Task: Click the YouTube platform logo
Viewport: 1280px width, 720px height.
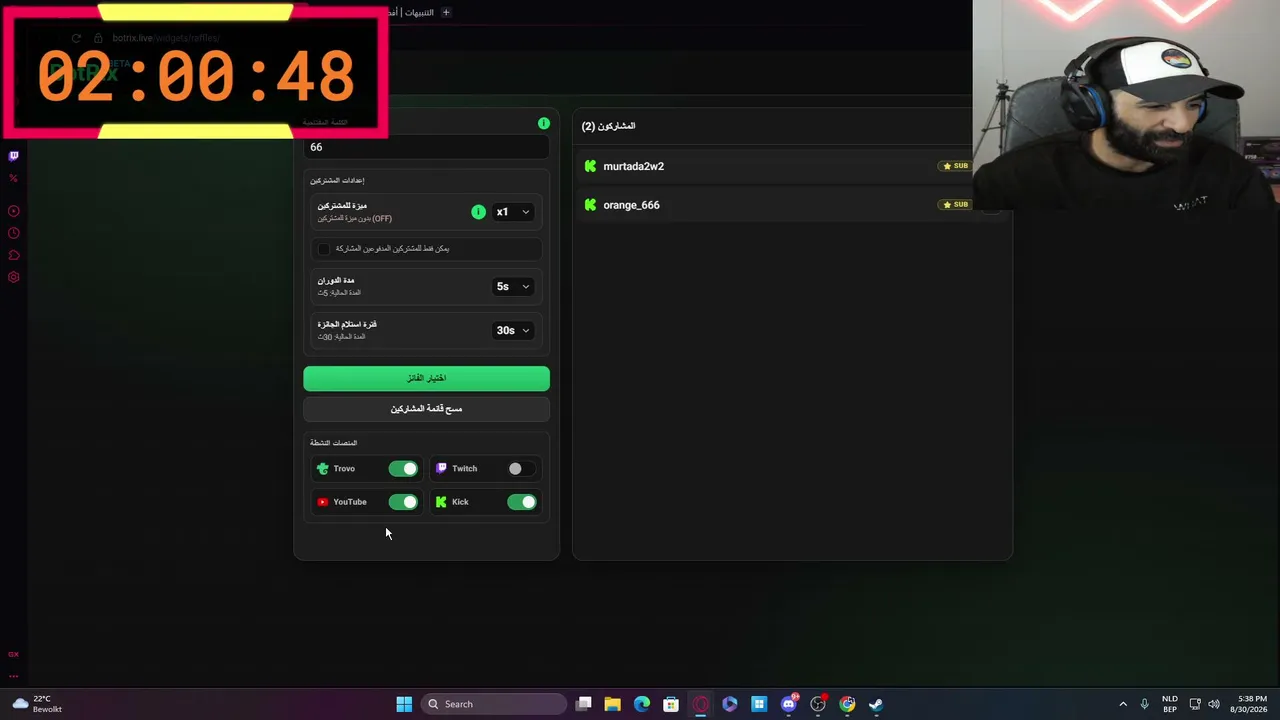Action: (322, 502)
